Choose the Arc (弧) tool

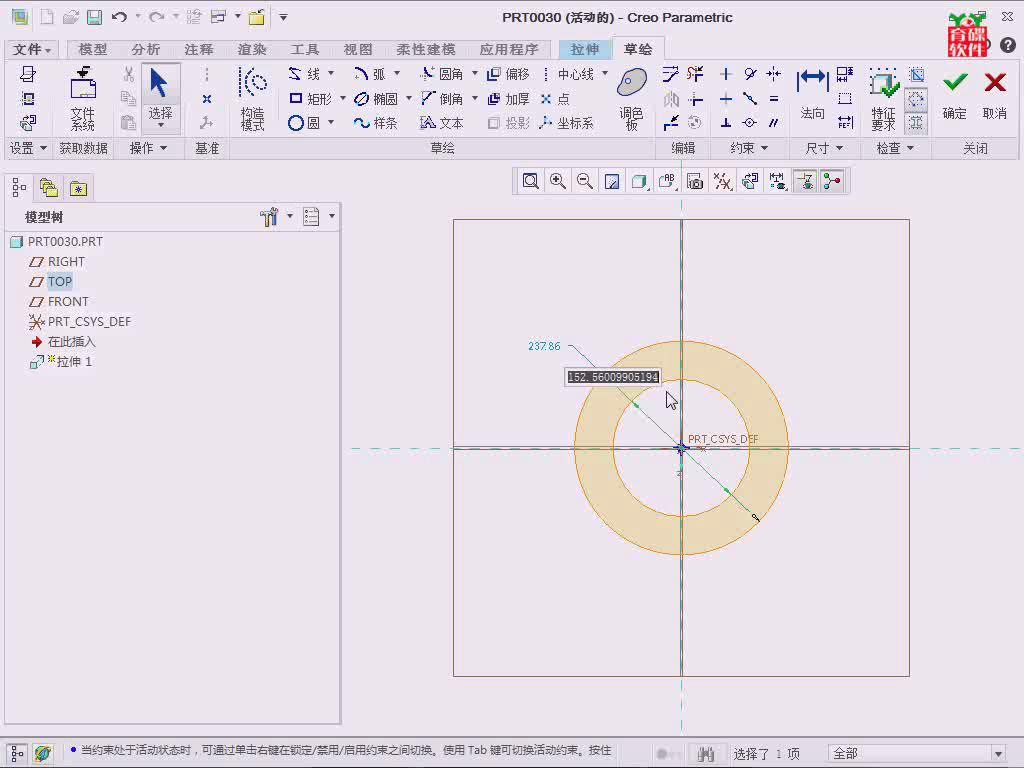[370, 74]
